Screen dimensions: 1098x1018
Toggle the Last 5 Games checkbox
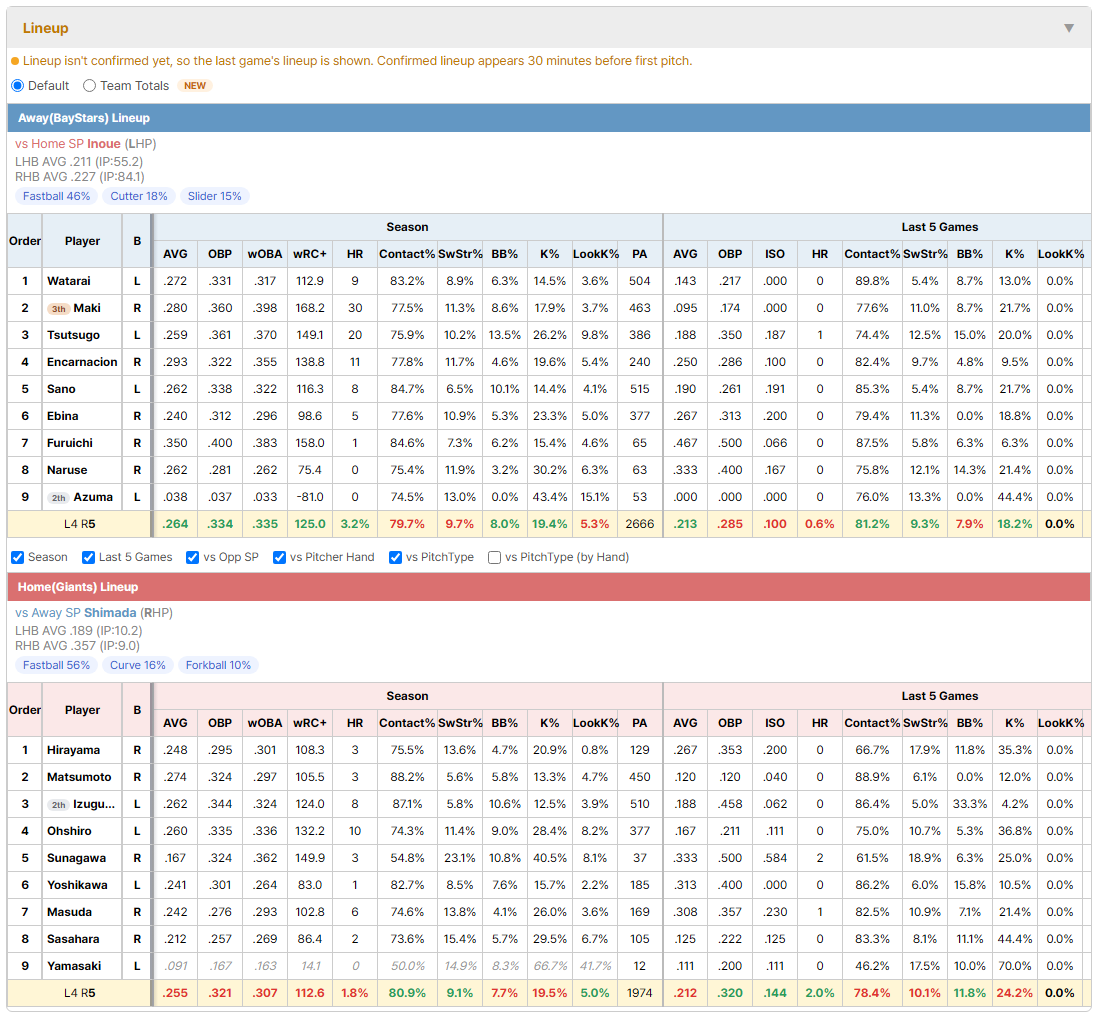[x=88, y=557]
